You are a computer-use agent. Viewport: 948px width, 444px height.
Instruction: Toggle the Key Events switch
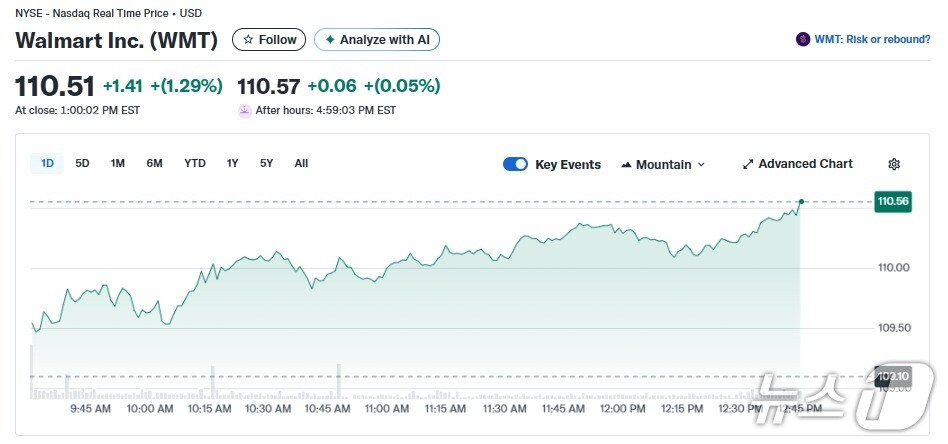515,164
